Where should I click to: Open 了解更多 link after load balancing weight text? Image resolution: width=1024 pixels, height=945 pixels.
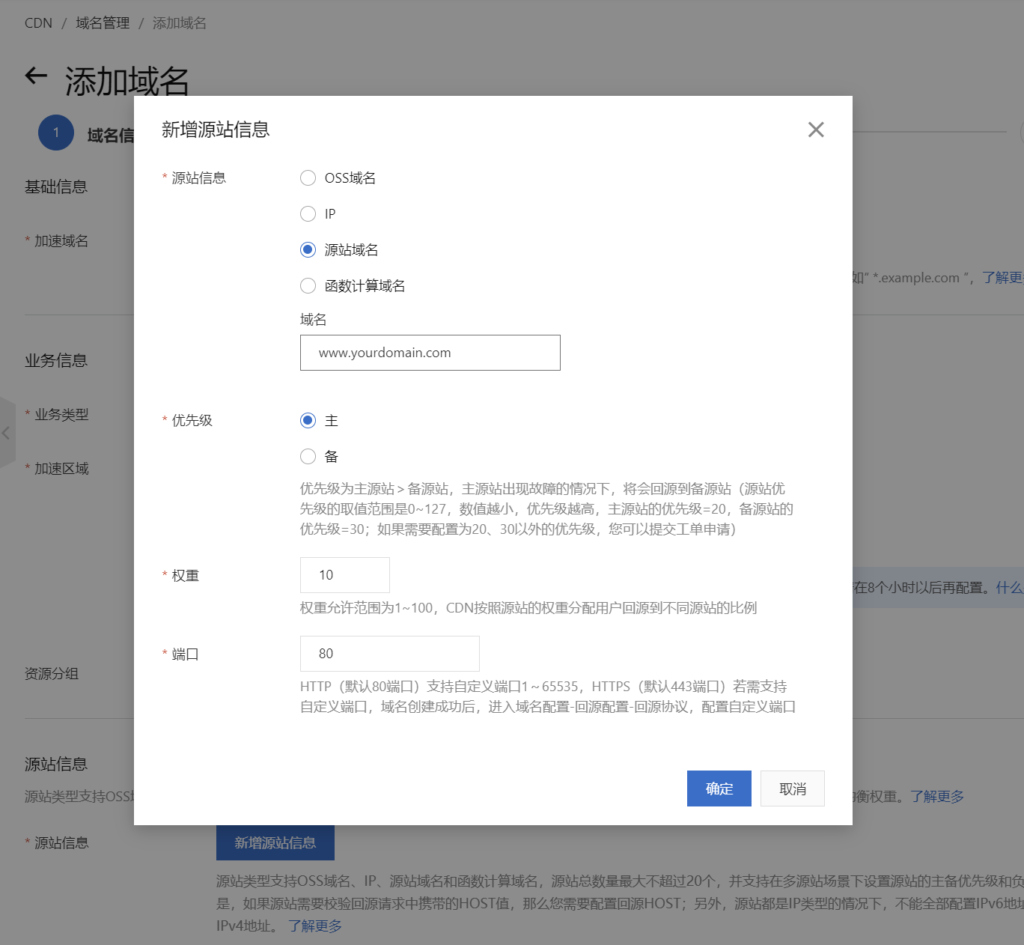[x=937, y=796]
